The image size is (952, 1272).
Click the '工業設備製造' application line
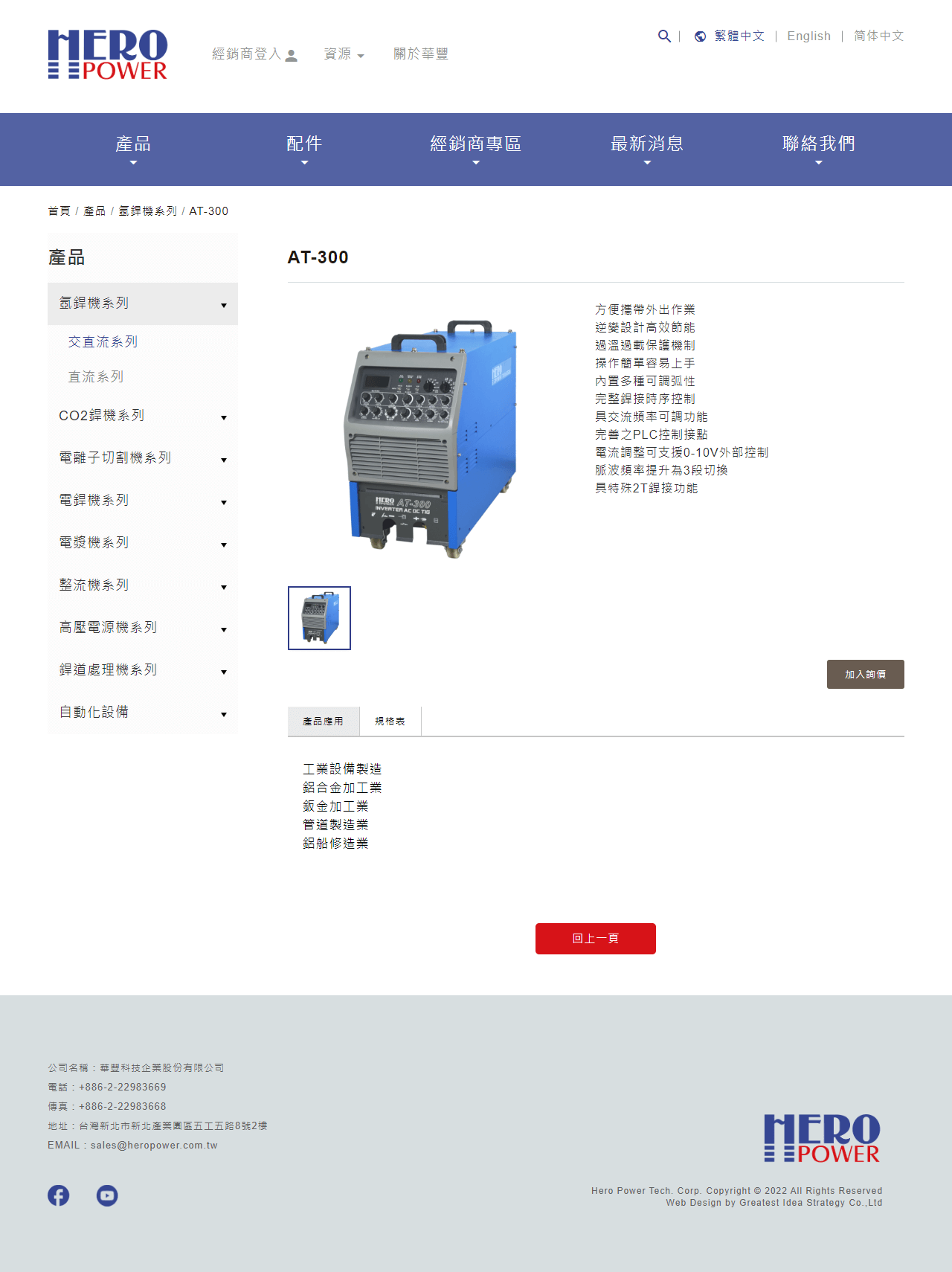tap(342, 769)
